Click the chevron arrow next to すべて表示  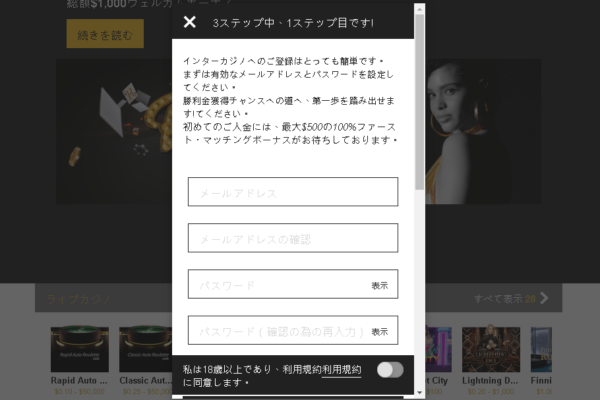(x=544, y=298)
